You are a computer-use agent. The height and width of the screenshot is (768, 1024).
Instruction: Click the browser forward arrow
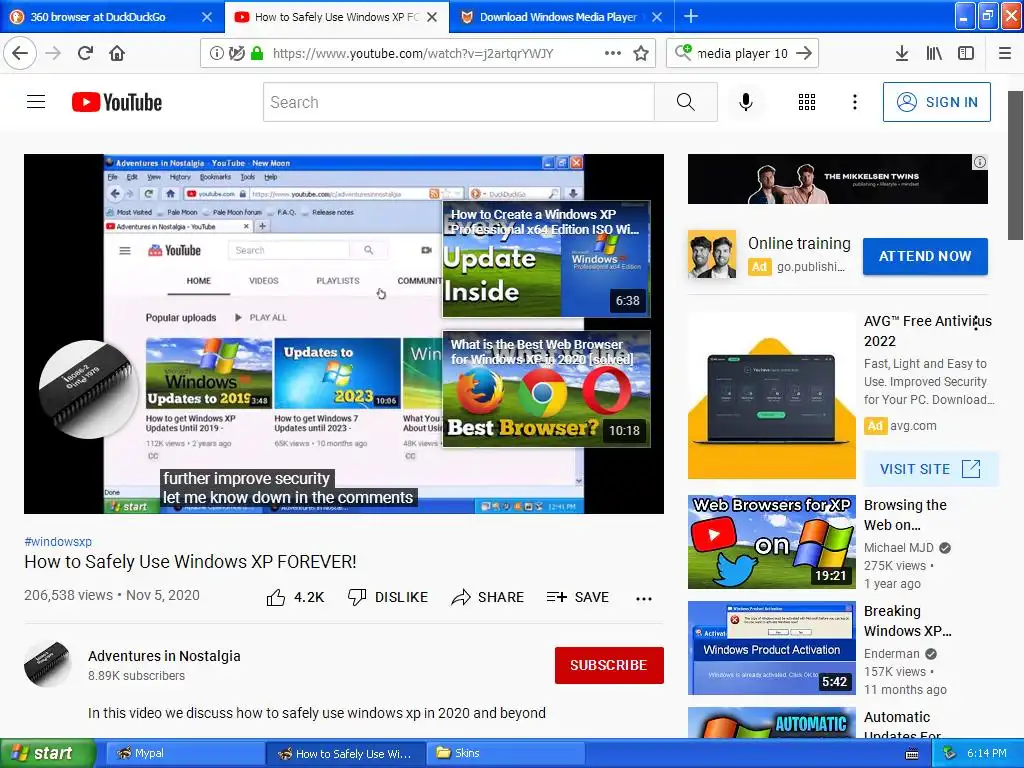54,53
